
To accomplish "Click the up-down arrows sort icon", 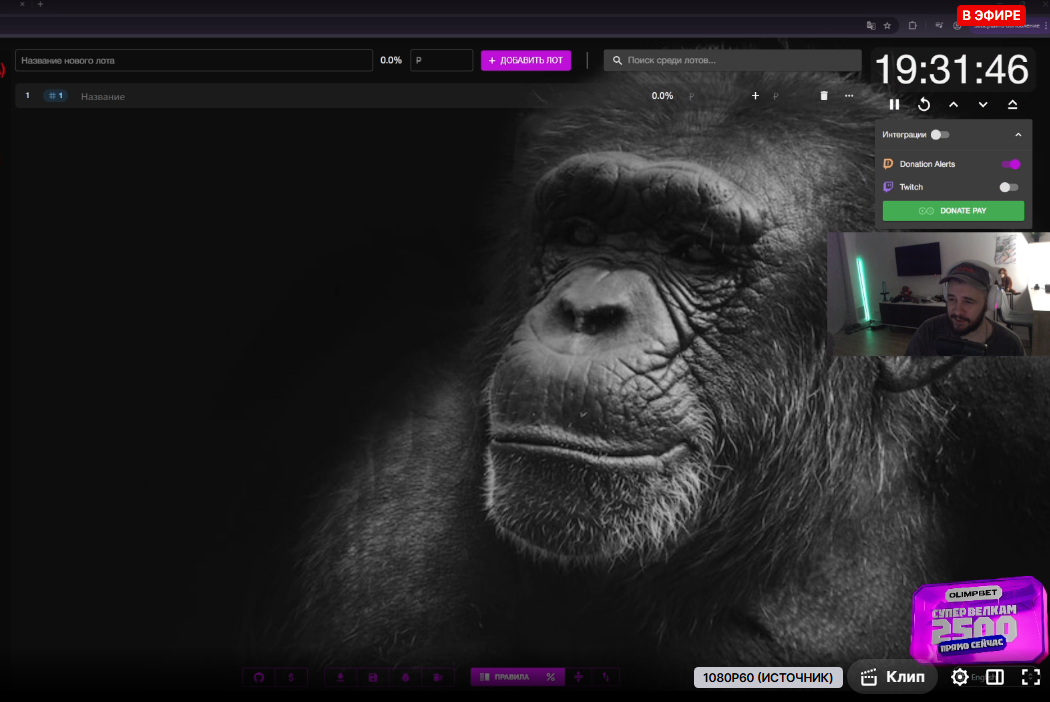I will coord(606,677).
